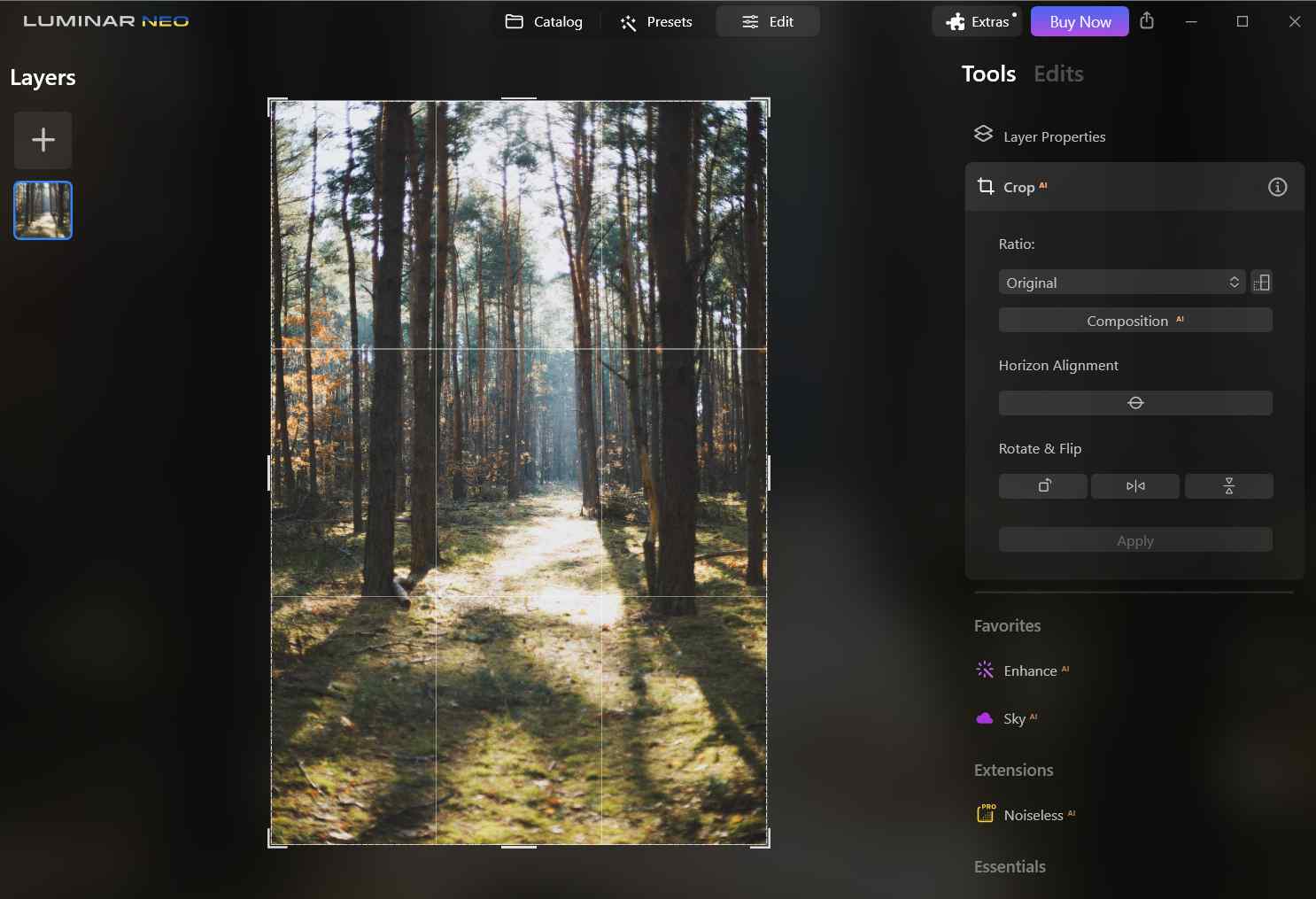Select the forest layer thumbnail
Screen dimensions: 1316x899
click(x=43, y=211)
